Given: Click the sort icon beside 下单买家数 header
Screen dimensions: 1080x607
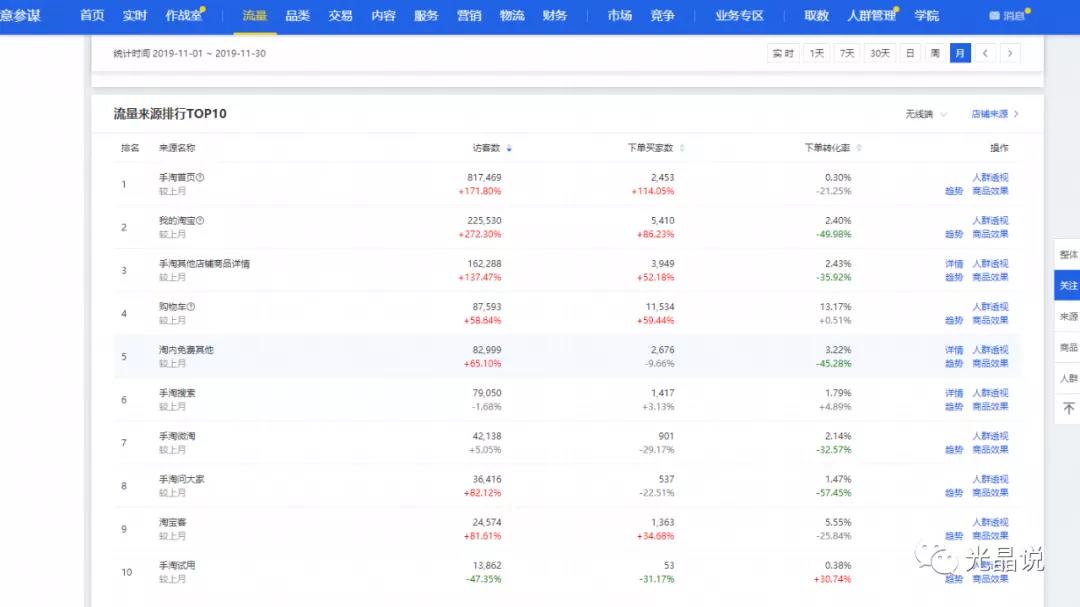Looking at the screenshot, I should 680,148.
